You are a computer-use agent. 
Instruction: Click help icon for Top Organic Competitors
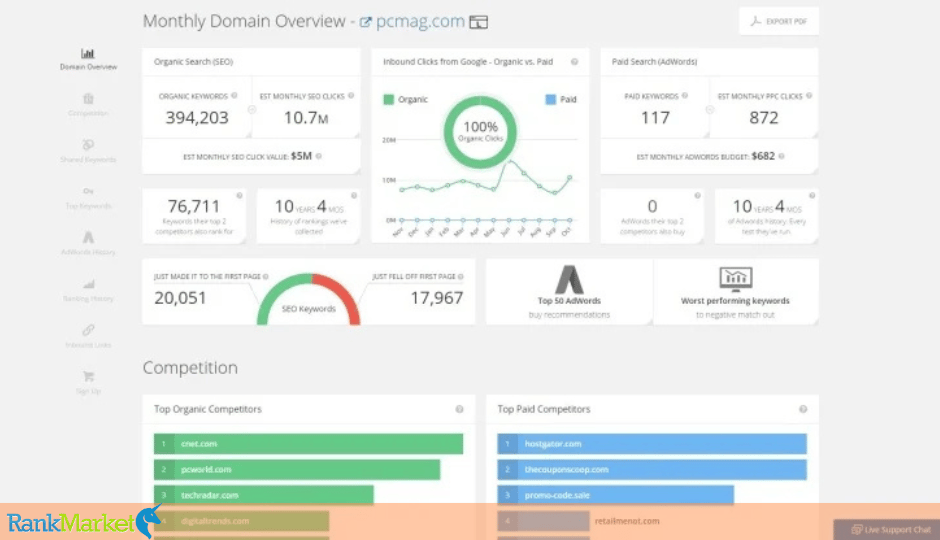(x=459, y=409)
